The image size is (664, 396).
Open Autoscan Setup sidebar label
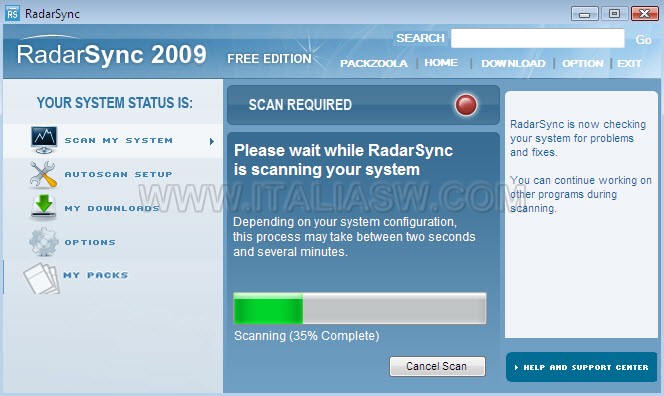pos(119,174)
